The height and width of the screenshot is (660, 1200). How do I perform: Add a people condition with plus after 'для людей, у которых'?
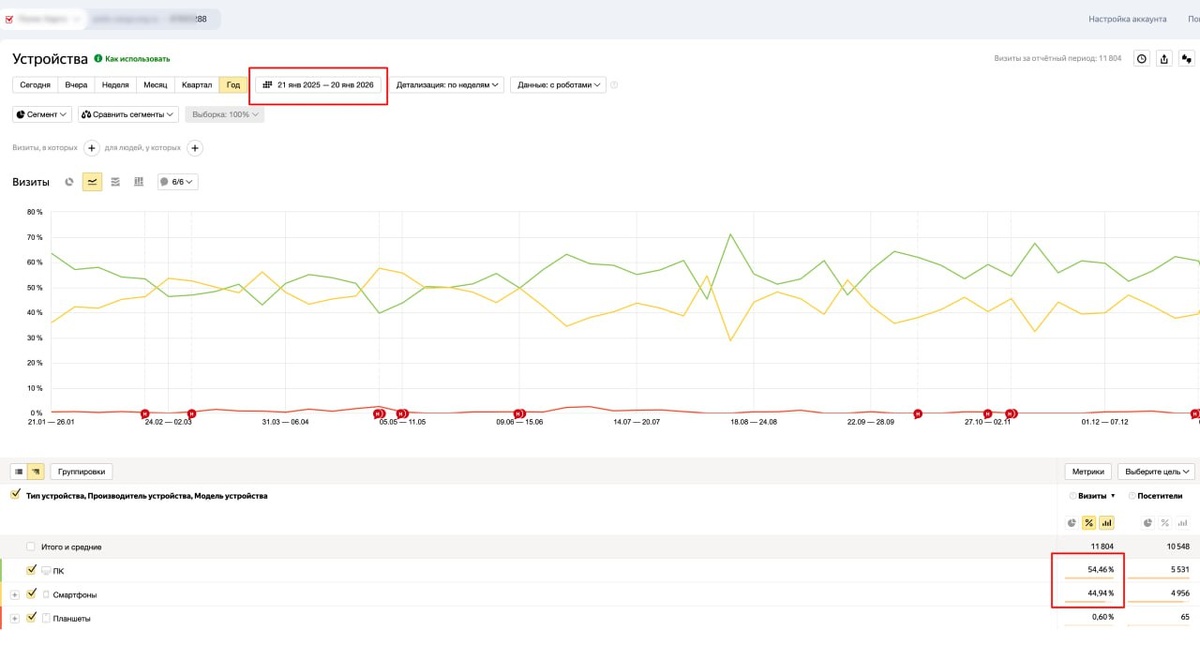(x=195, y=148)
